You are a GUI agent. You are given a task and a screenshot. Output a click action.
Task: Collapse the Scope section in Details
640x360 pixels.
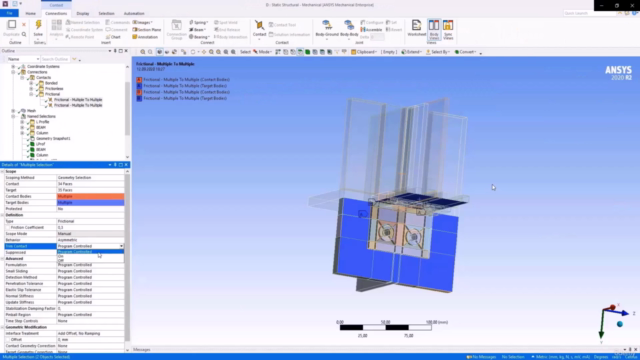2,171
